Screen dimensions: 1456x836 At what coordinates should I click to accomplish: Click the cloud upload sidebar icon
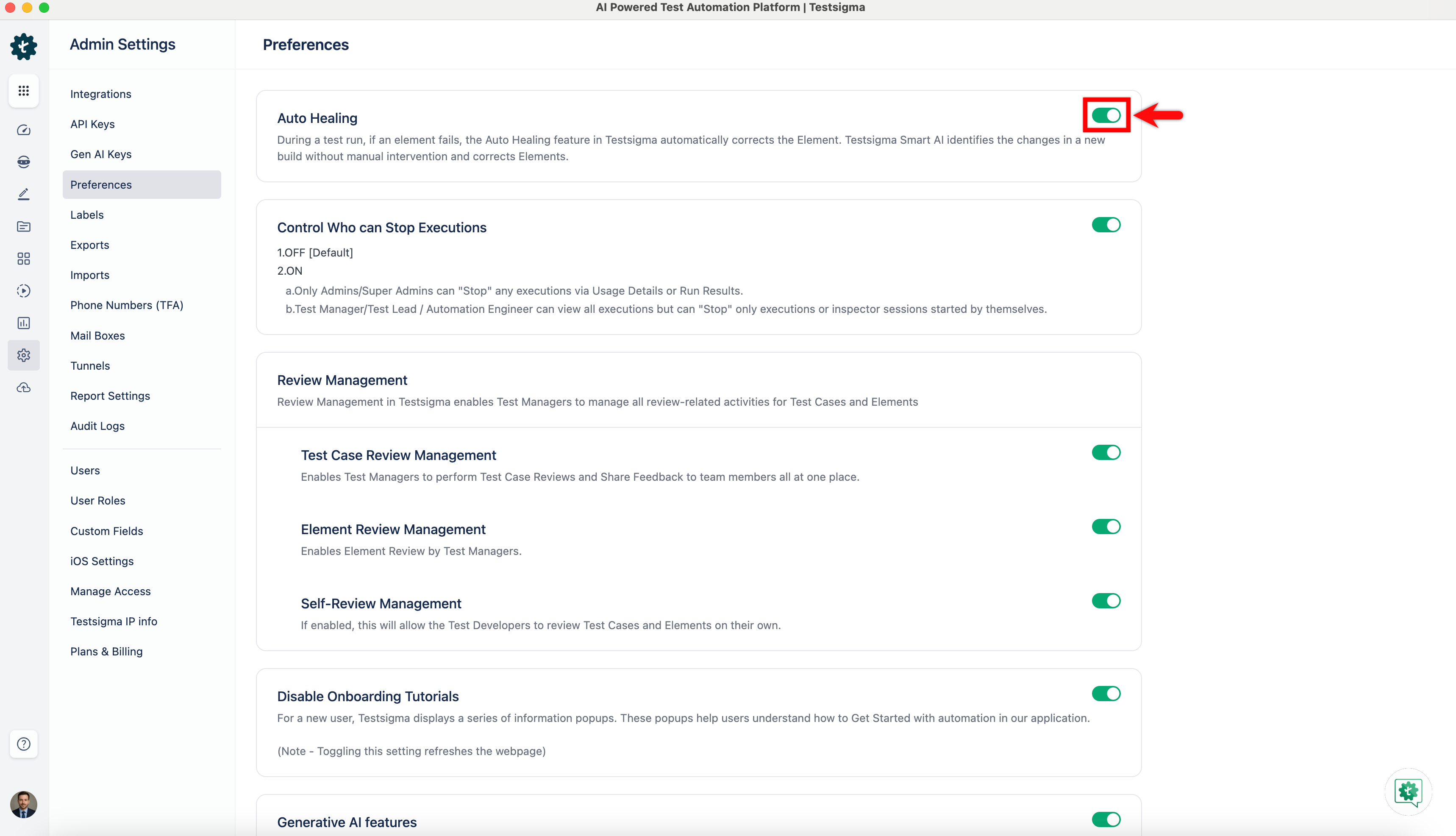pyautogui.click(x=24, y=388)
